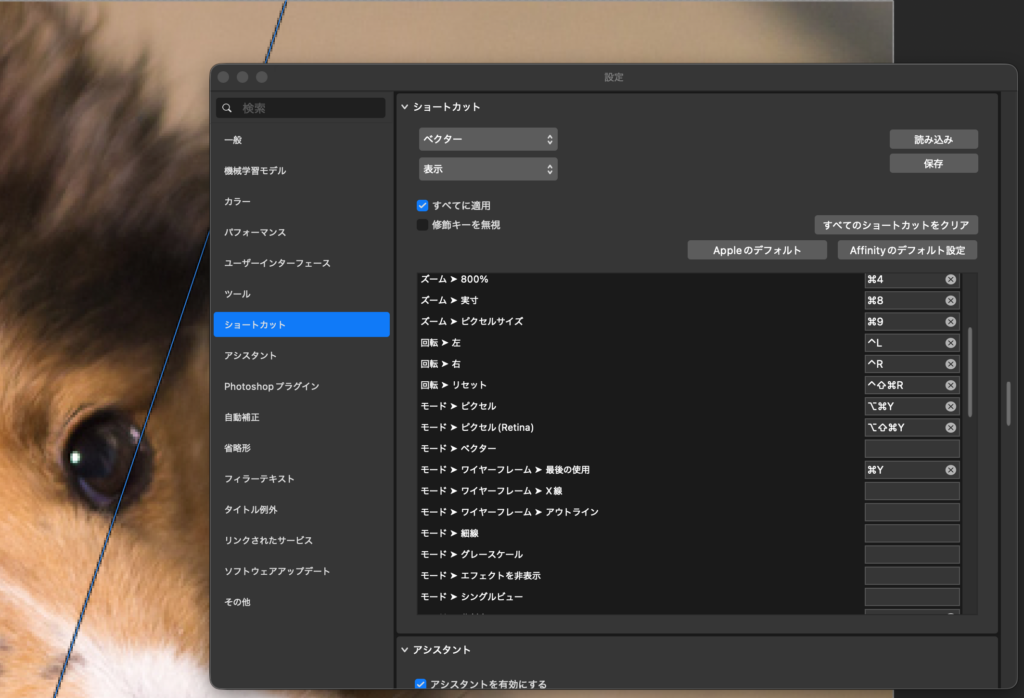Screen dimensions: 1024x698
Task: Click the shortcut list vertical scrollbar
Action: pyautogui.click(x=969, y=370)
